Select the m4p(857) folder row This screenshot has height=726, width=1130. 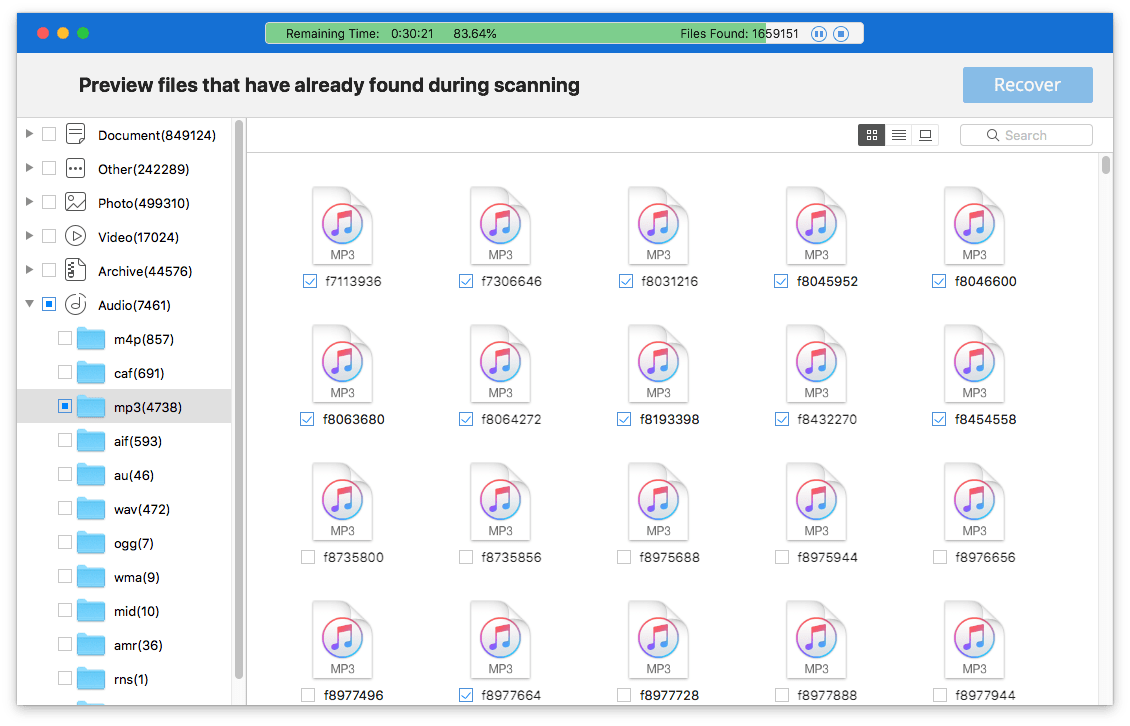(124, 339)
